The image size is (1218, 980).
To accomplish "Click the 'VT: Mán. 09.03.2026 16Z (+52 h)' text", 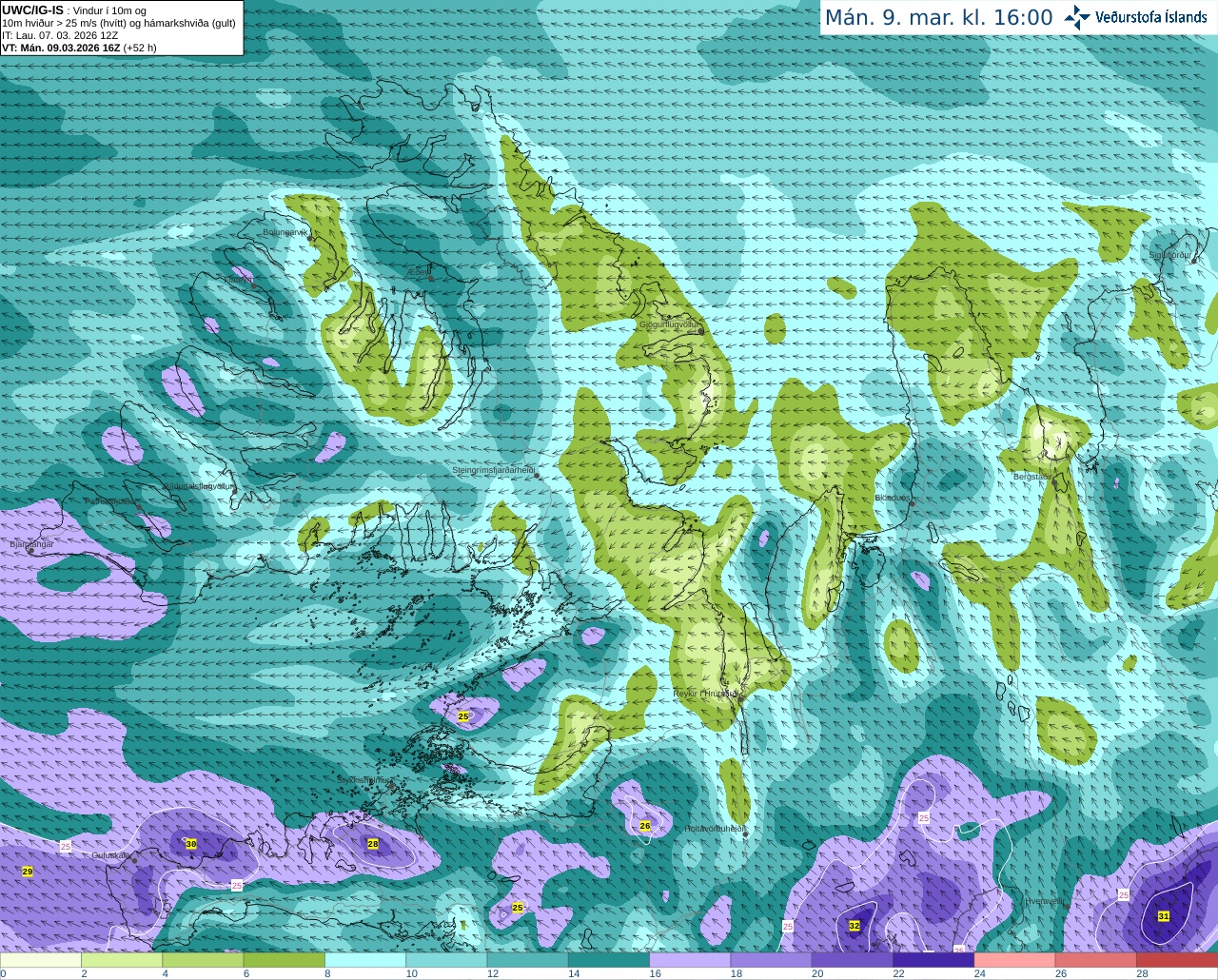I will click(x=79, y=48).
